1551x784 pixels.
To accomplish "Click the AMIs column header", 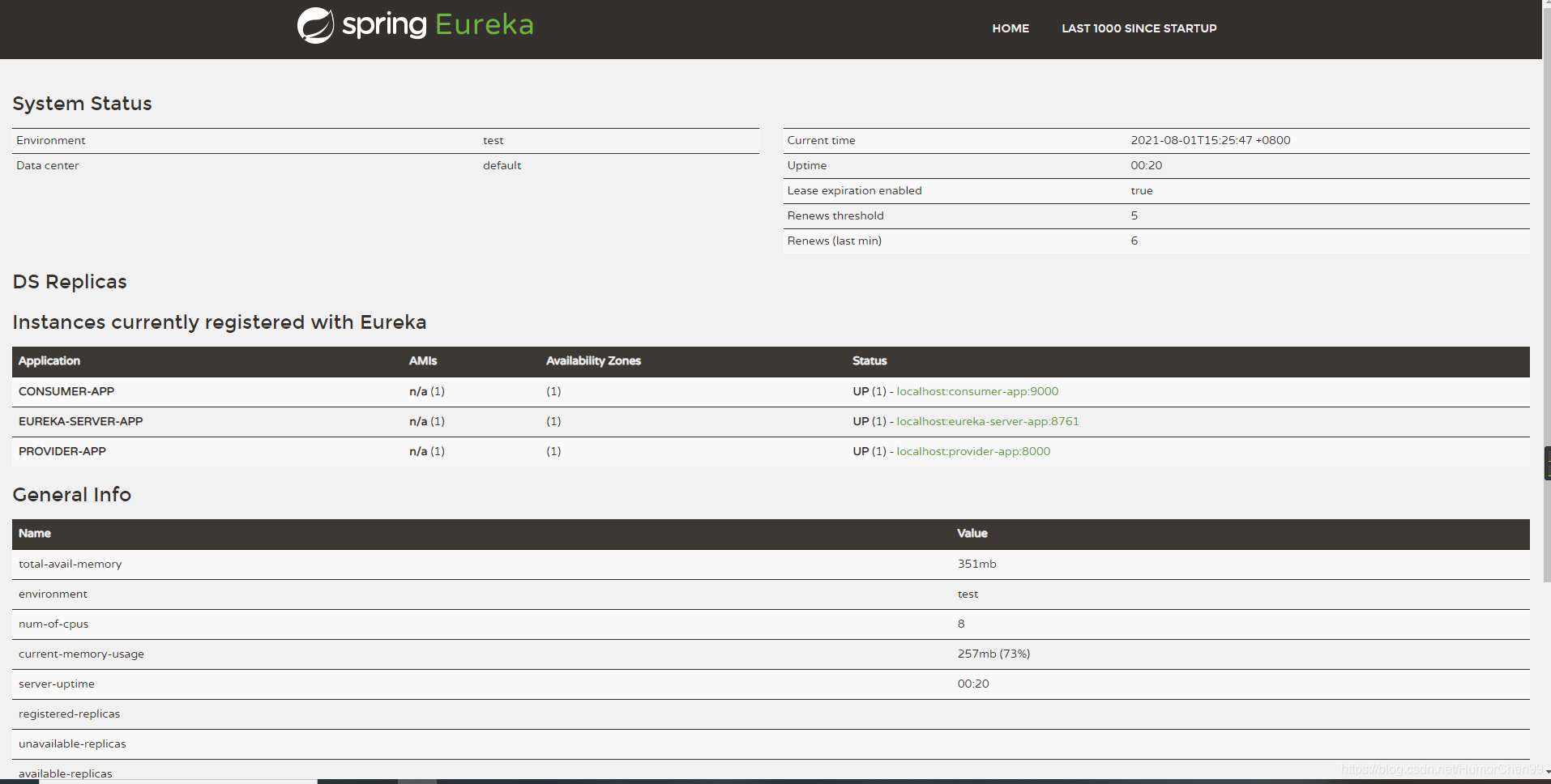I will click(423, 360).
